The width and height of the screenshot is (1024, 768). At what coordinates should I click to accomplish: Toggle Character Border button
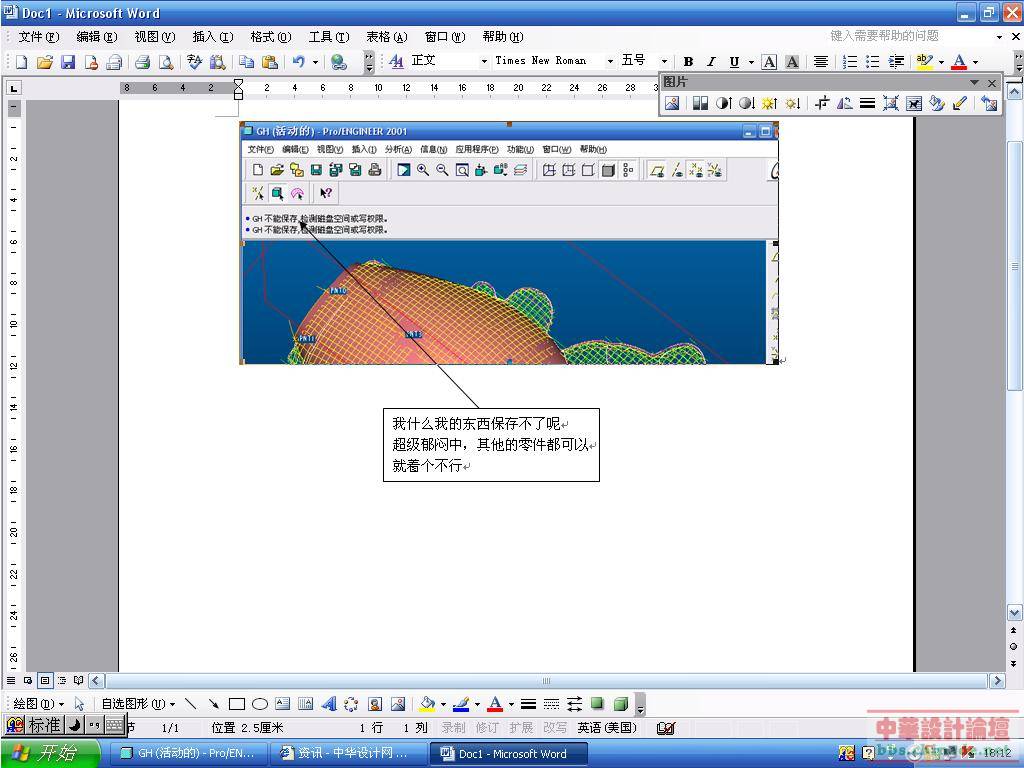point(769,62)
